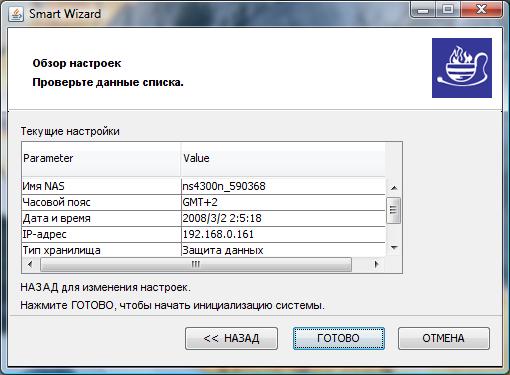Select the Часовой пояс cell

click(x=101, y=202)
